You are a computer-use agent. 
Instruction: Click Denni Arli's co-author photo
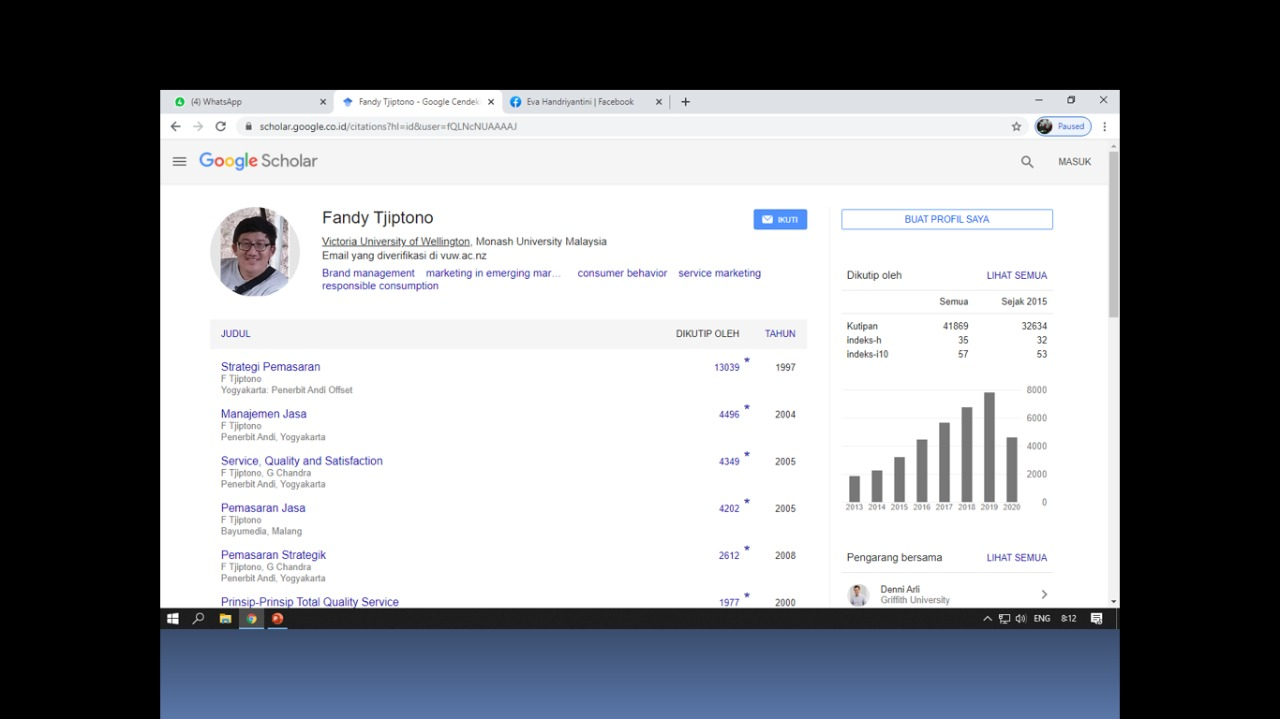[x=858, y=595]
